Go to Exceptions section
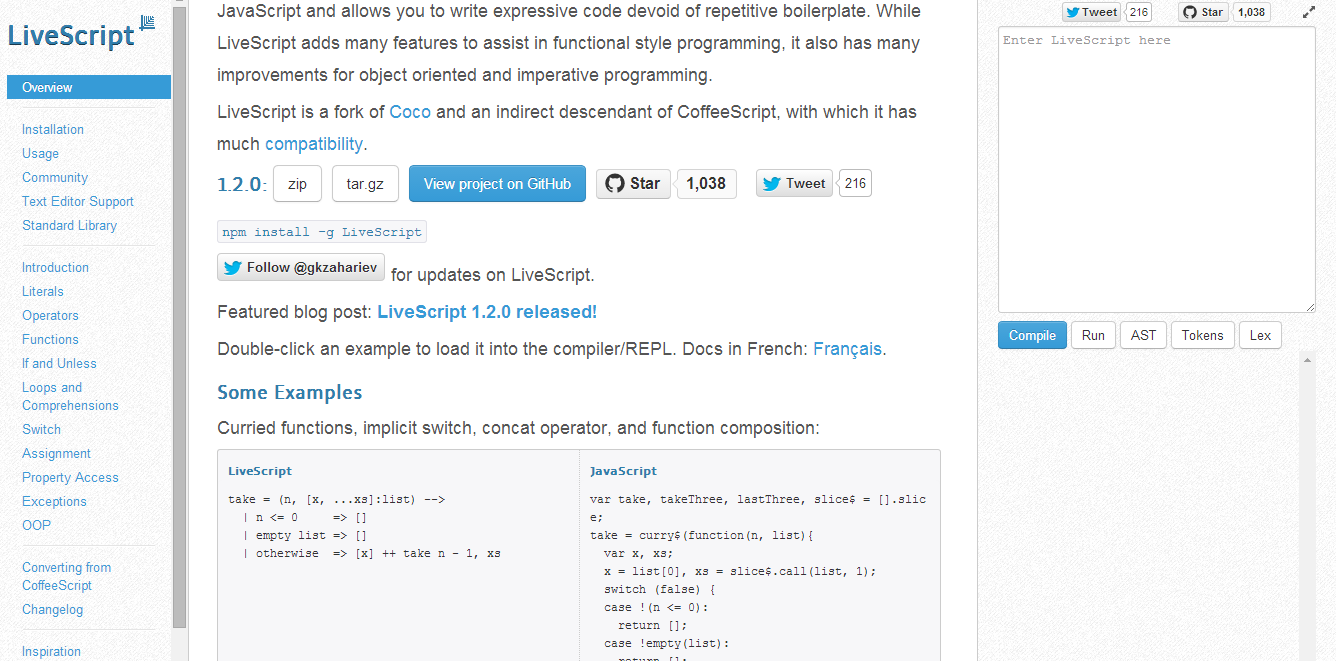This screenshot has width=1336, height=661. point(54,502)
